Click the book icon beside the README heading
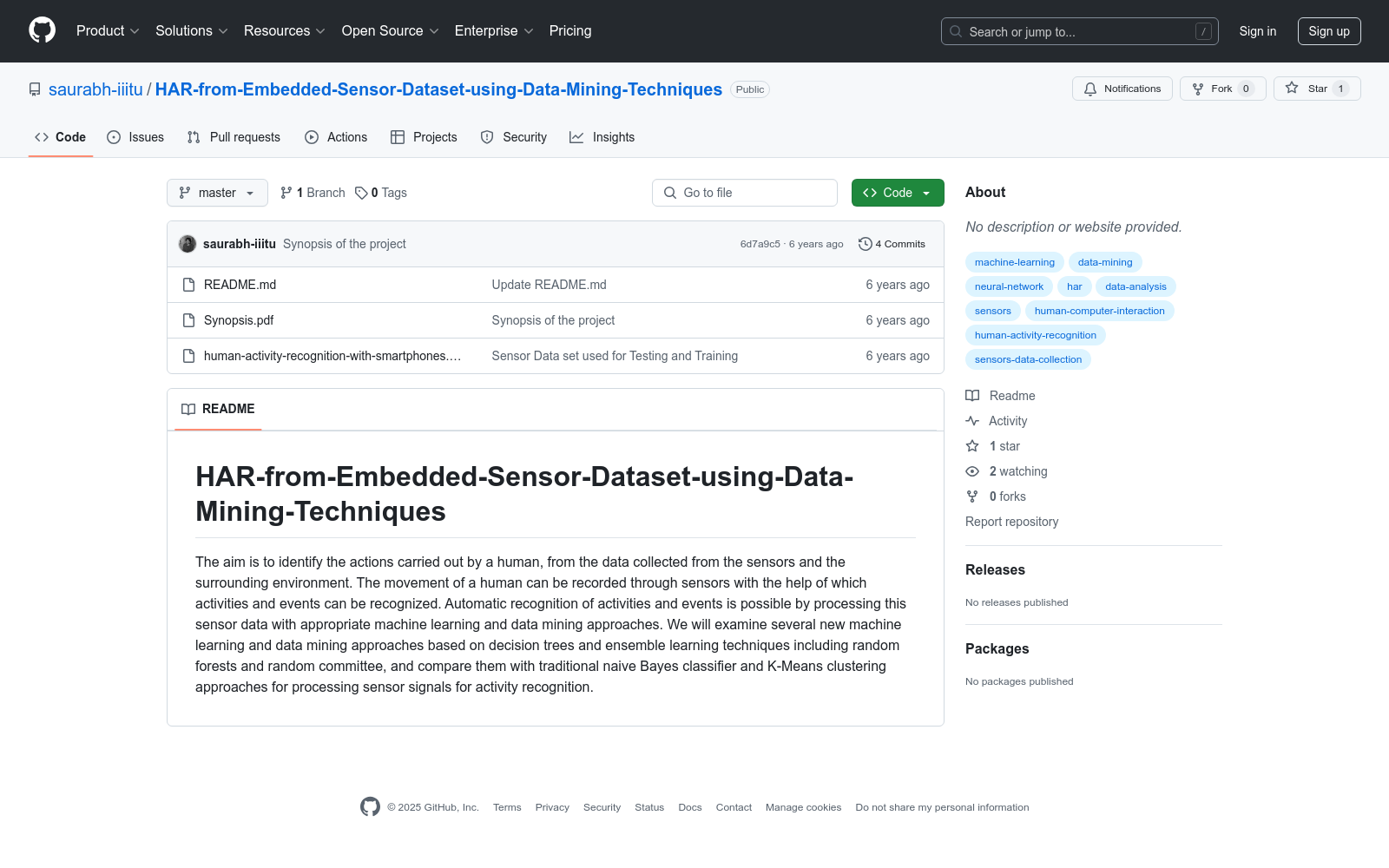This screenshot has height=868, width=1389. (x=188, y=409)
